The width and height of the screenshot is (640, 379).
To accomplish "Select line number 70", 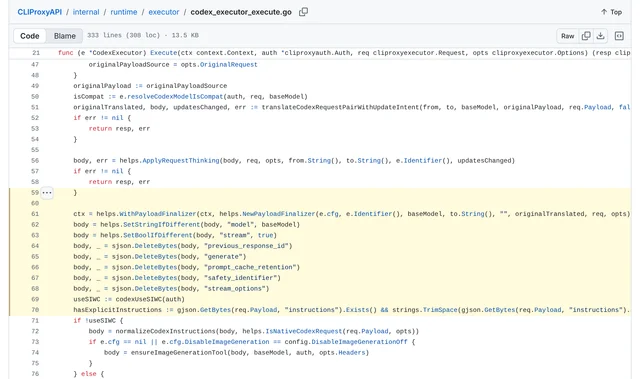I will (x=35, y=310).
